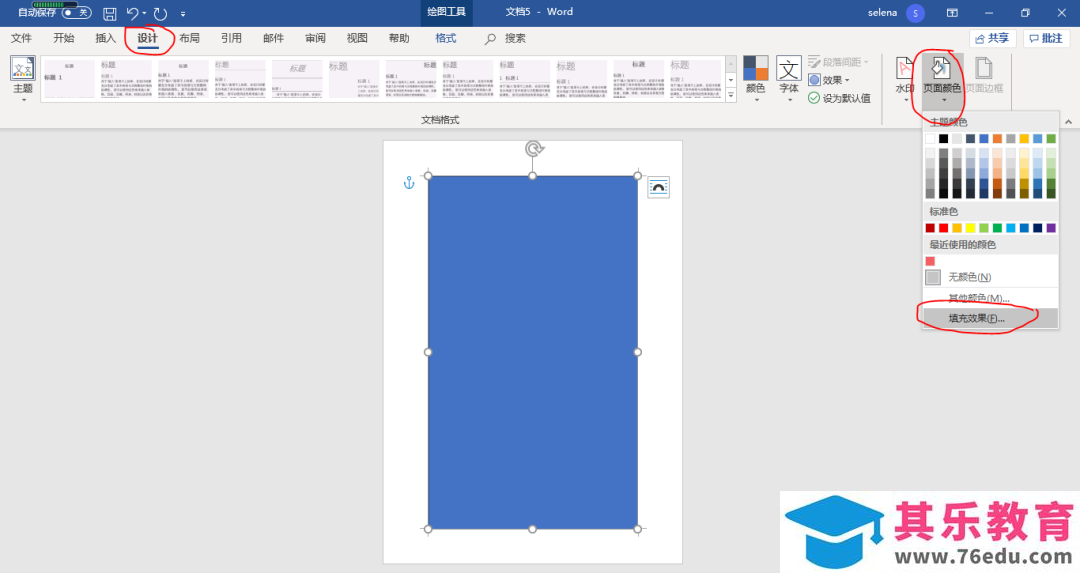This screenshot has width=1080, height=573.
Task: Click the 页面颜色 page color button
Action: [x=942, y=79]
